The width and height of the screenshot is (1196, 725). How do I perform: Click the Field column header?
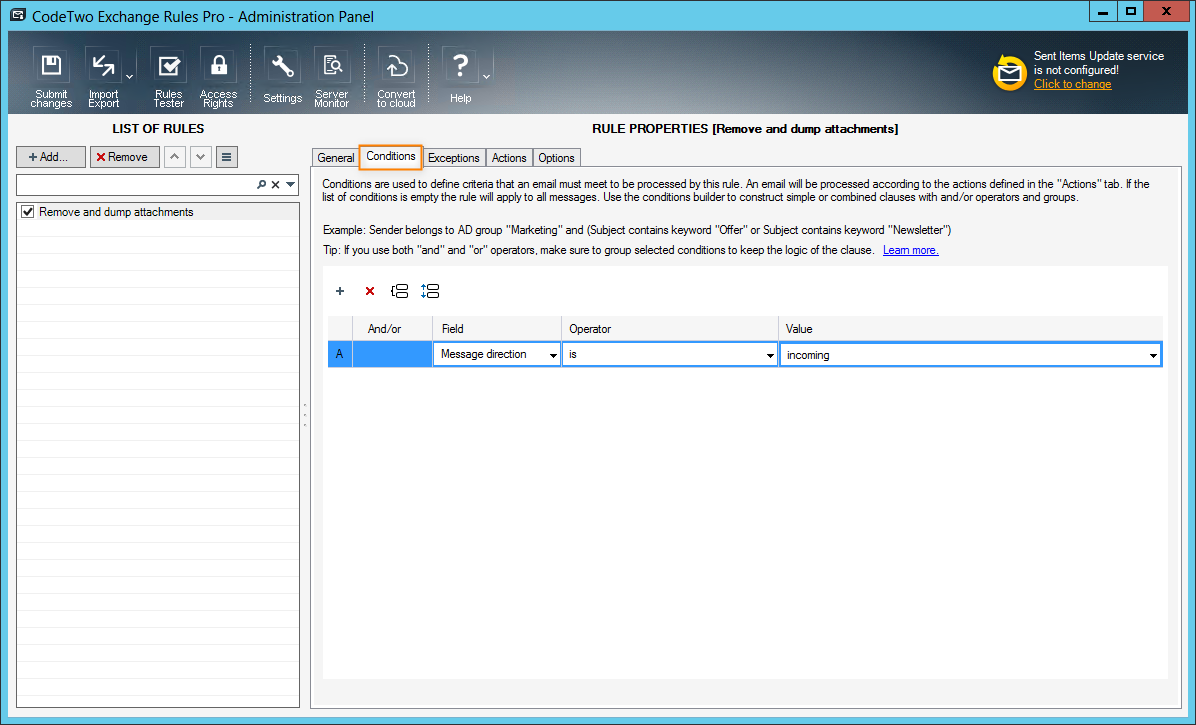coord(497,329)
